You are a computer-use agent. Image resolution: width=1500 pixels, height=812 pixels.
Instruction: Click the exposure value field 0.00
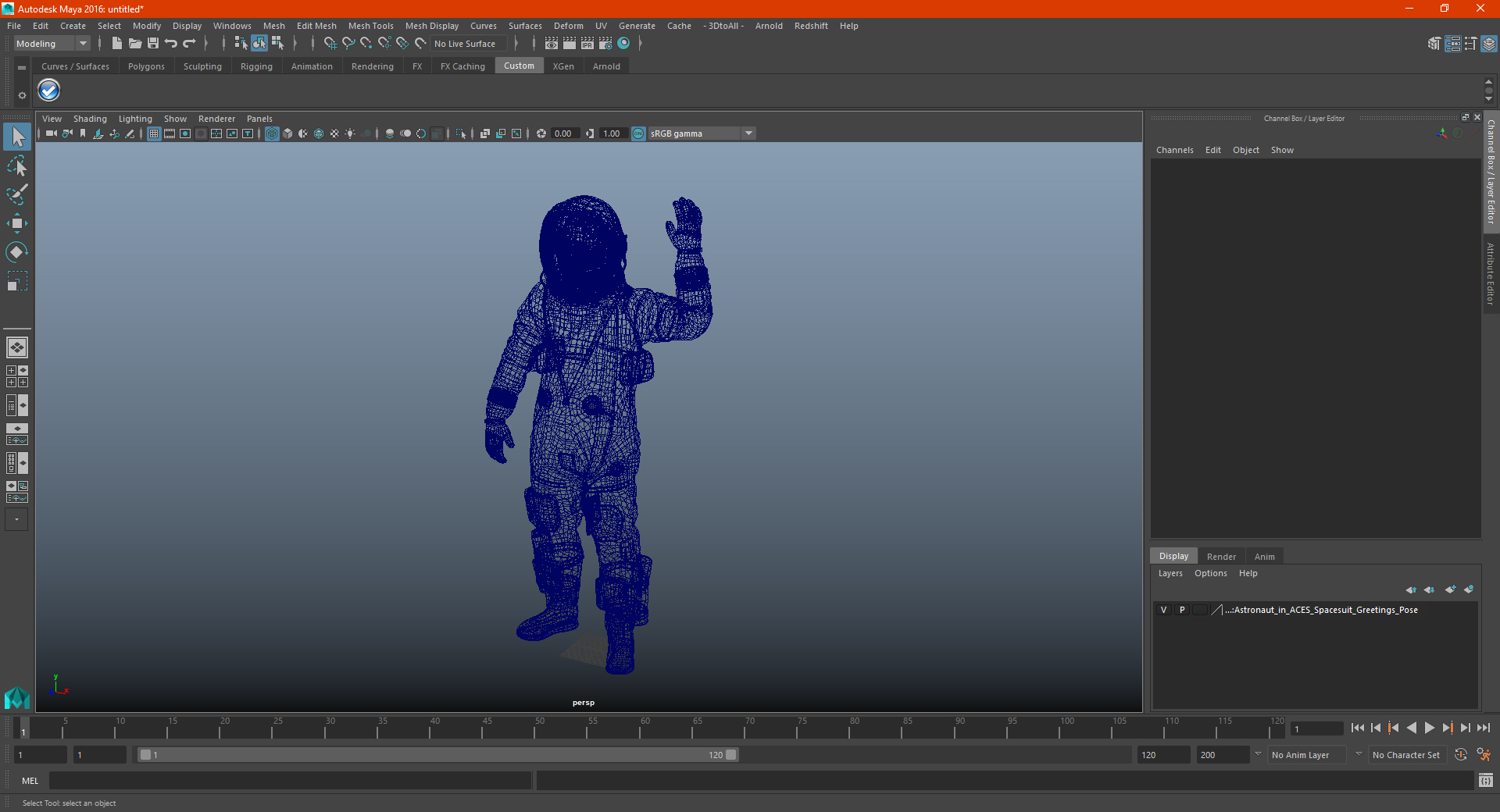[565, 134]
